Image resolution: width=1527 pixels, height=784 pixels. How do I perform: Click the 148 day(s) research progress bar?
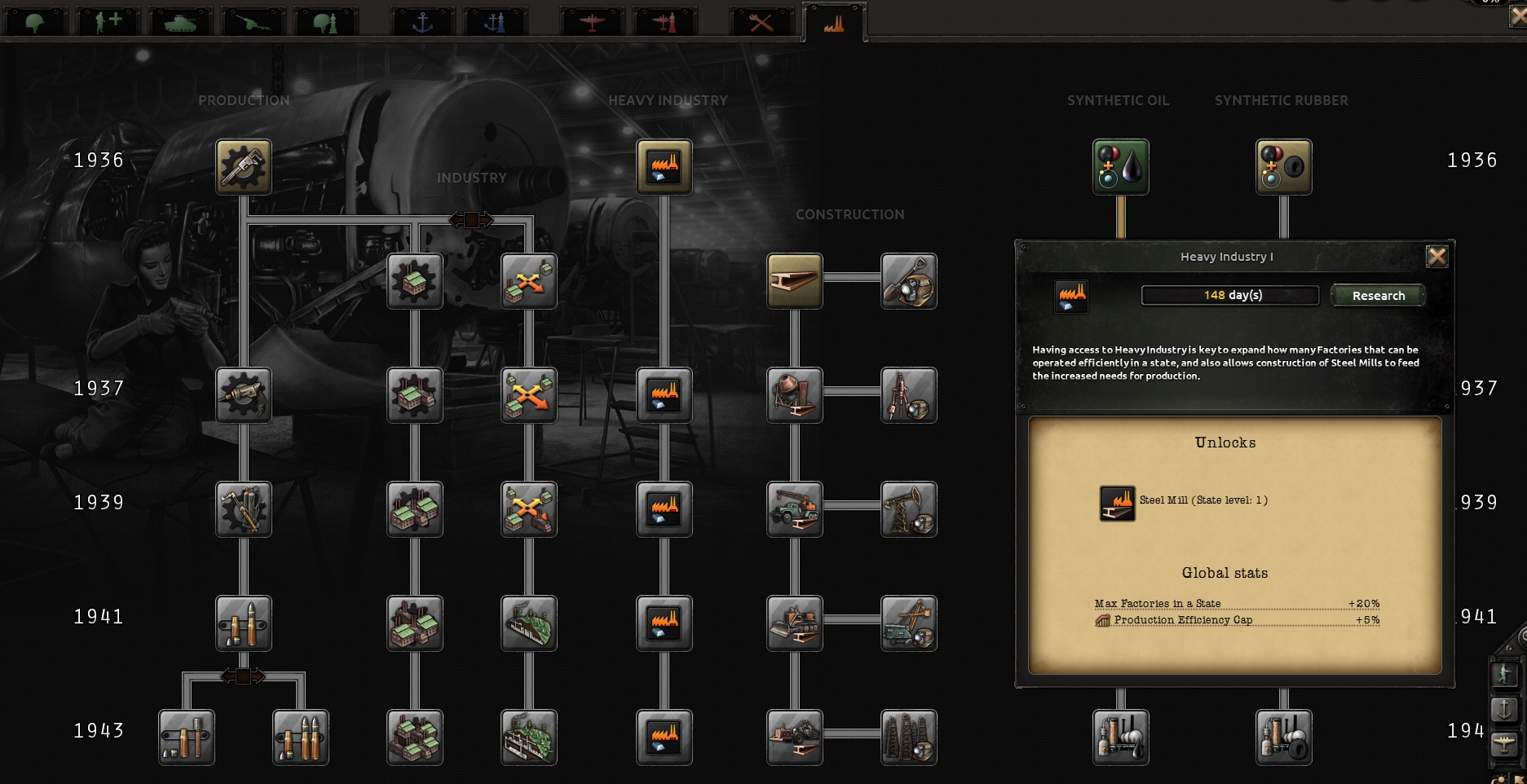click(1230, 295)
